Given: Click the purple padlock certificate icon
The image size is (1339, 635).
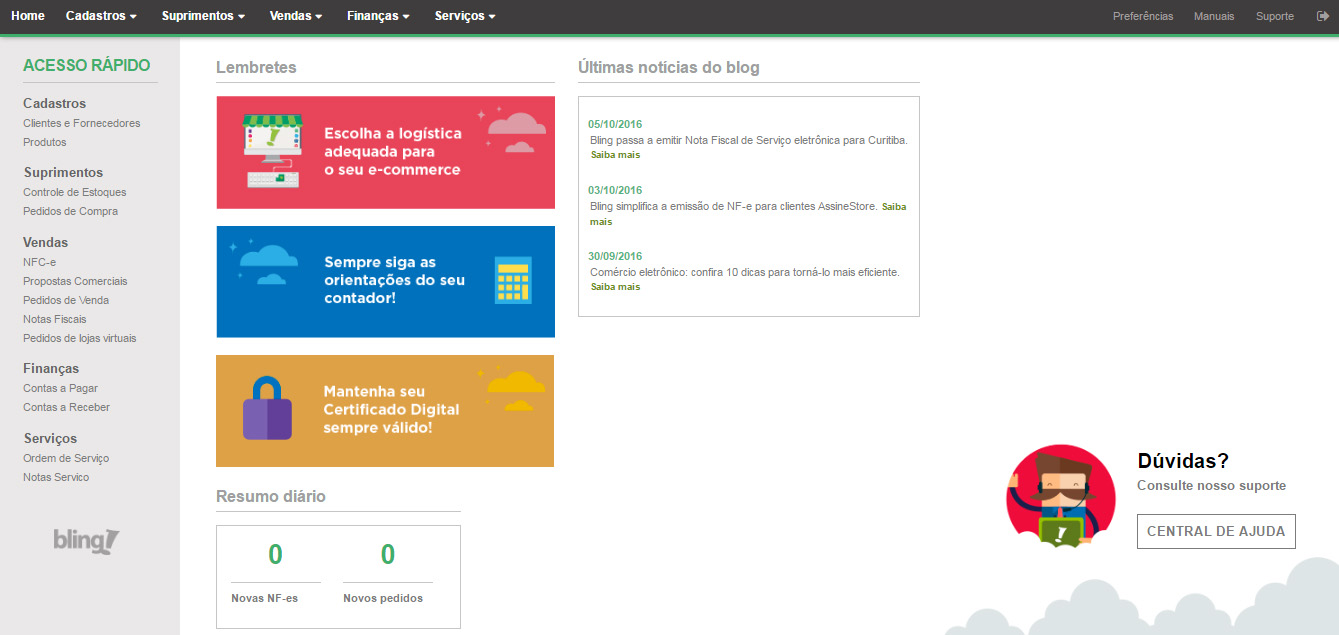Looking at the screenshot, I should (267, 408).
